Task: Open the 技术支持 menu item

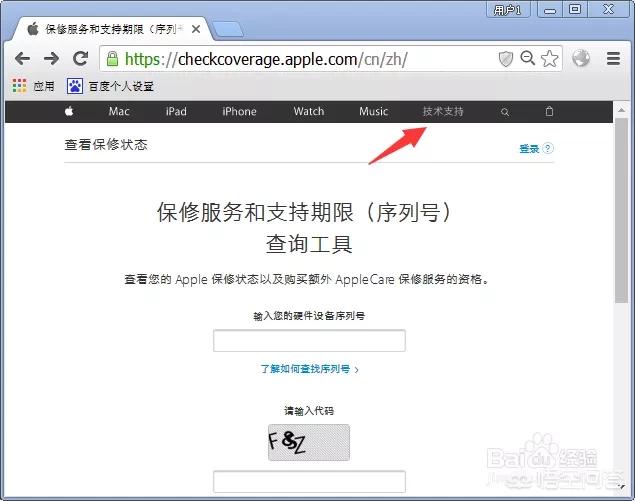Action: point(443,111)
